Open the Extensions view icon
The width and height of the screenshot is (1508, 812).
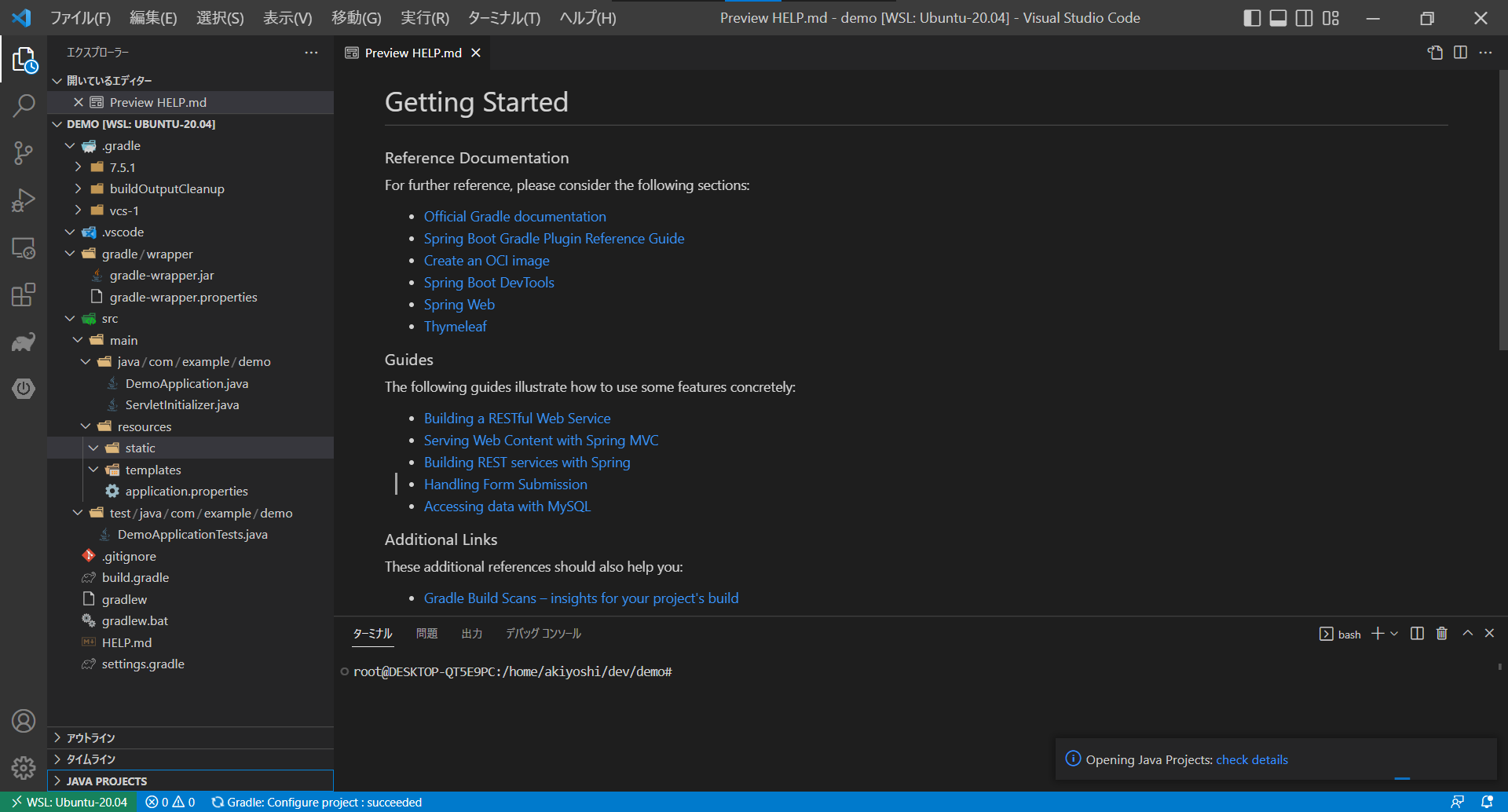(x=24, y=295)
